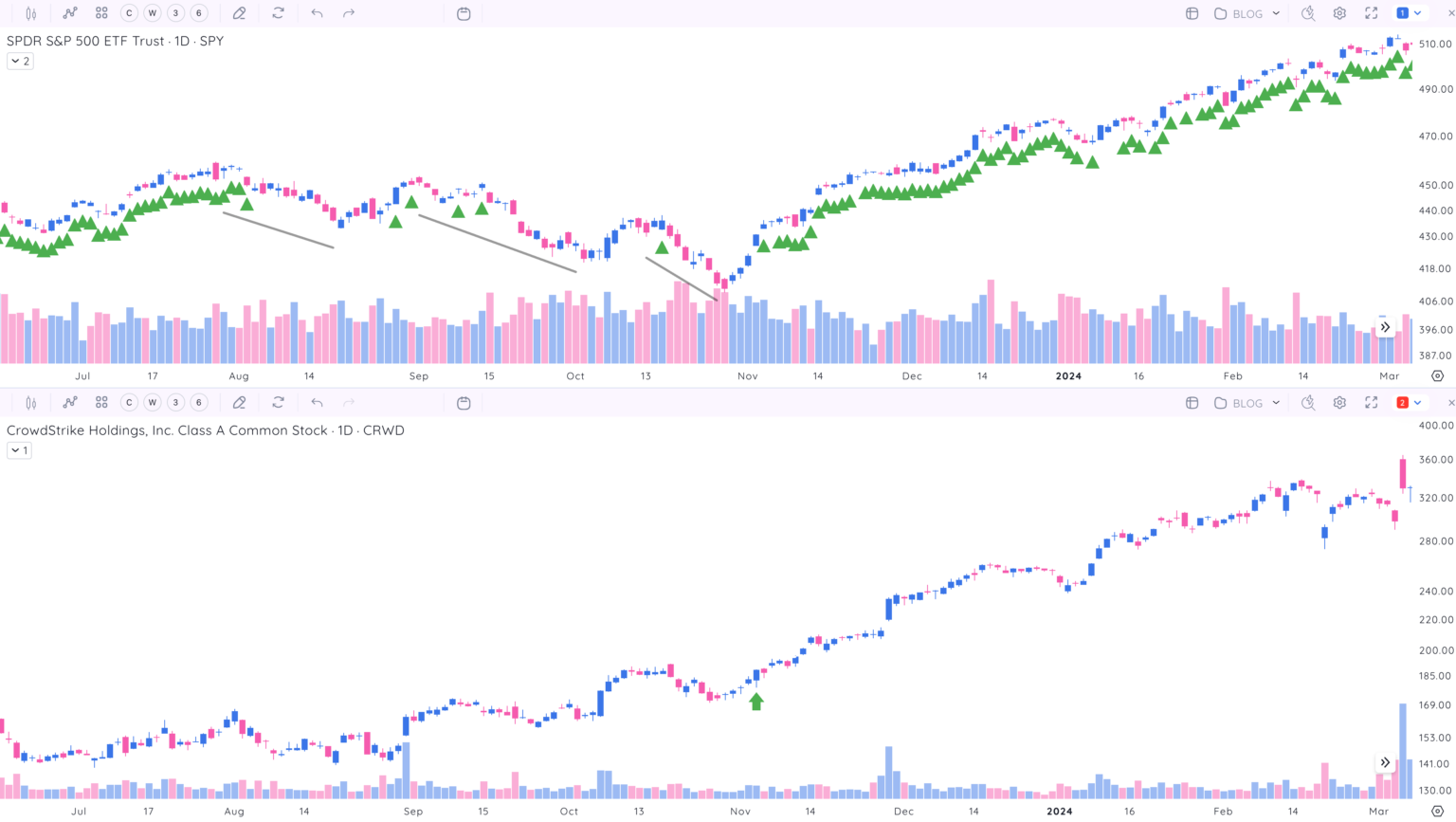Click the refresh icon in SPY chart toolbar
Viewport: 1456px width, 822px height.
278,13
